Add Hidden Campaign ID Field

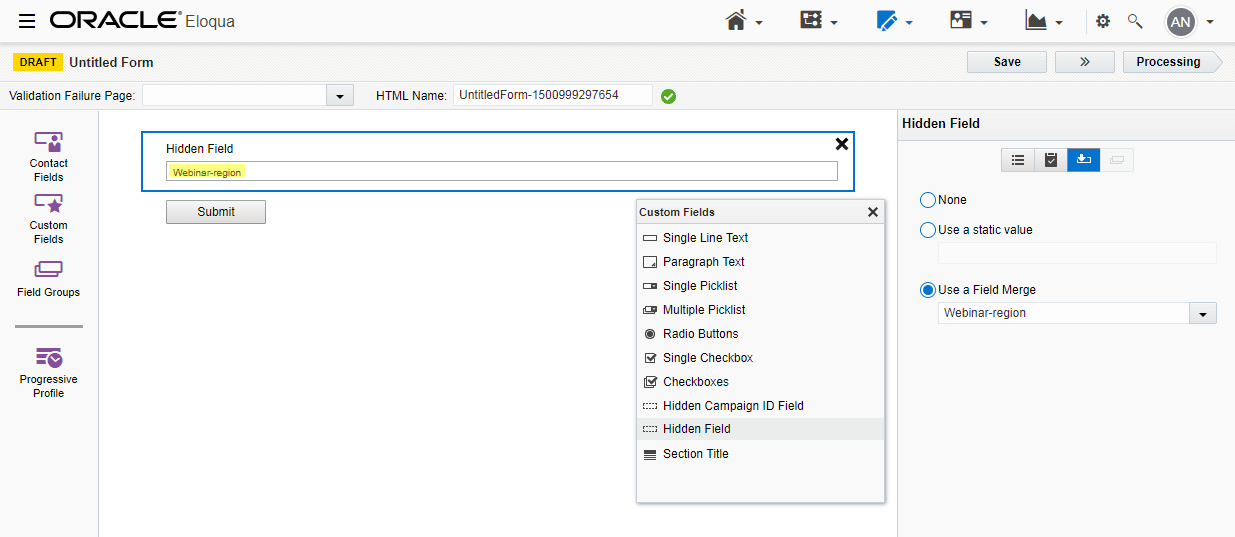tap(760, 406)
